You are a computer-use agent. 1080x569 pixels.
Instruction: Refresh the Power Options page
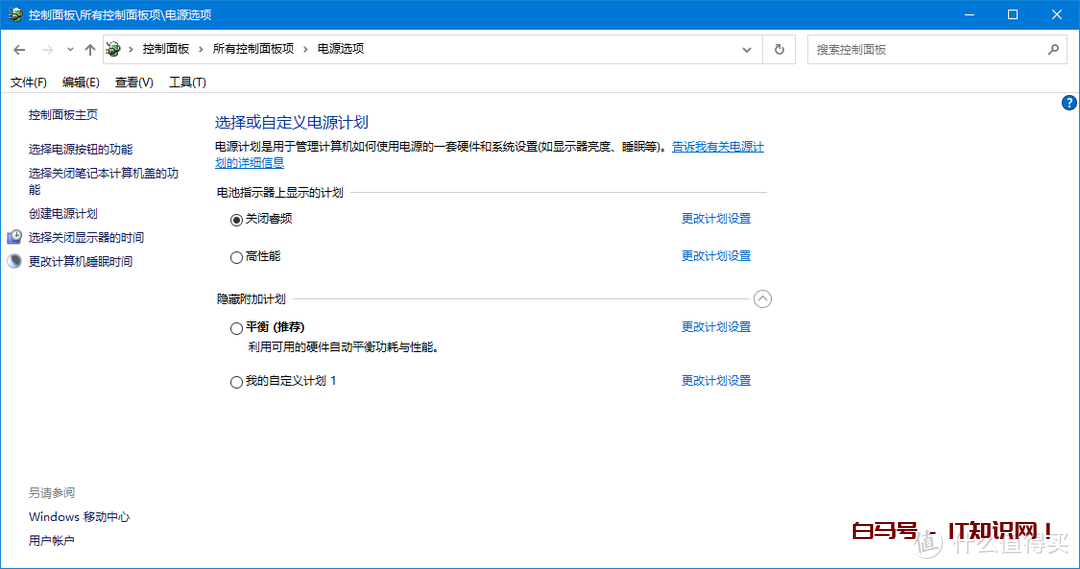779,50
